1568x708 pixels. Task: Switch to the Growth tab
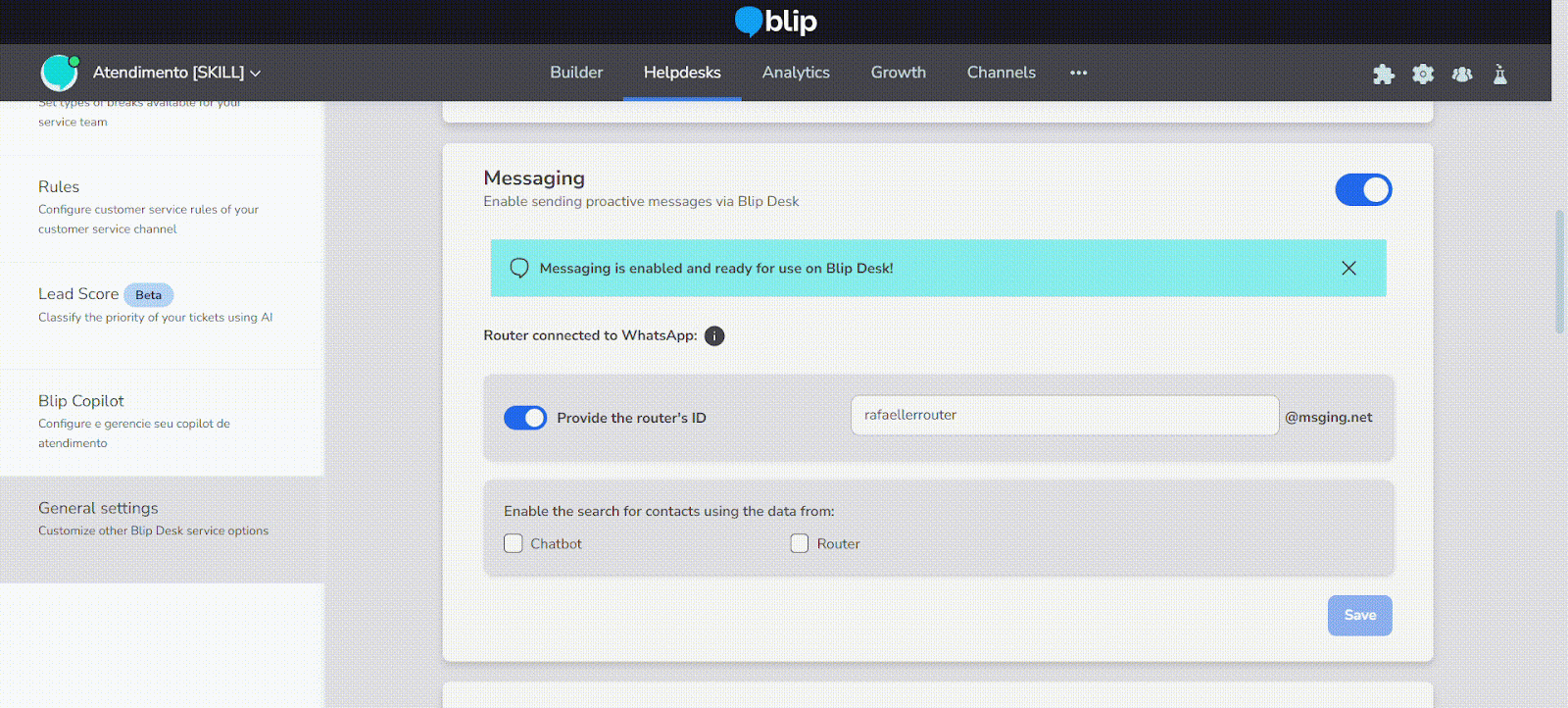coord(899,73)
